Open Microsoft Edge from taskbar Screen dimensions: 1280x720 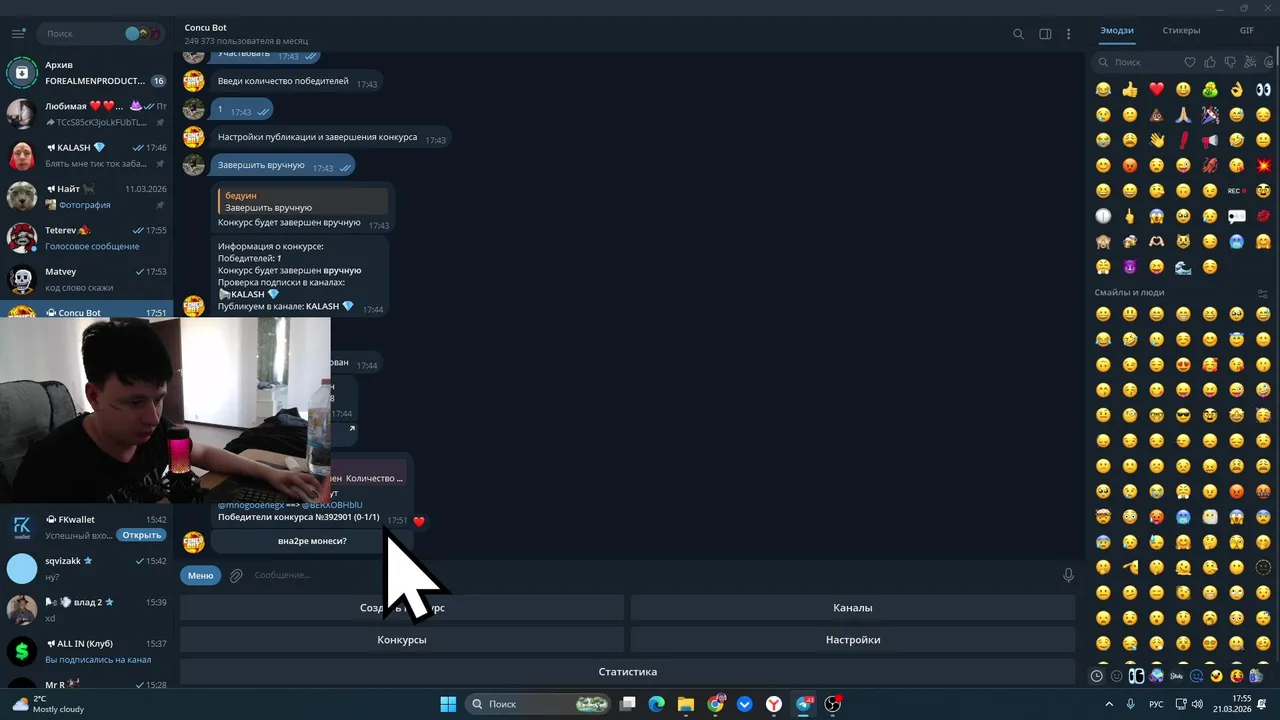656,704
